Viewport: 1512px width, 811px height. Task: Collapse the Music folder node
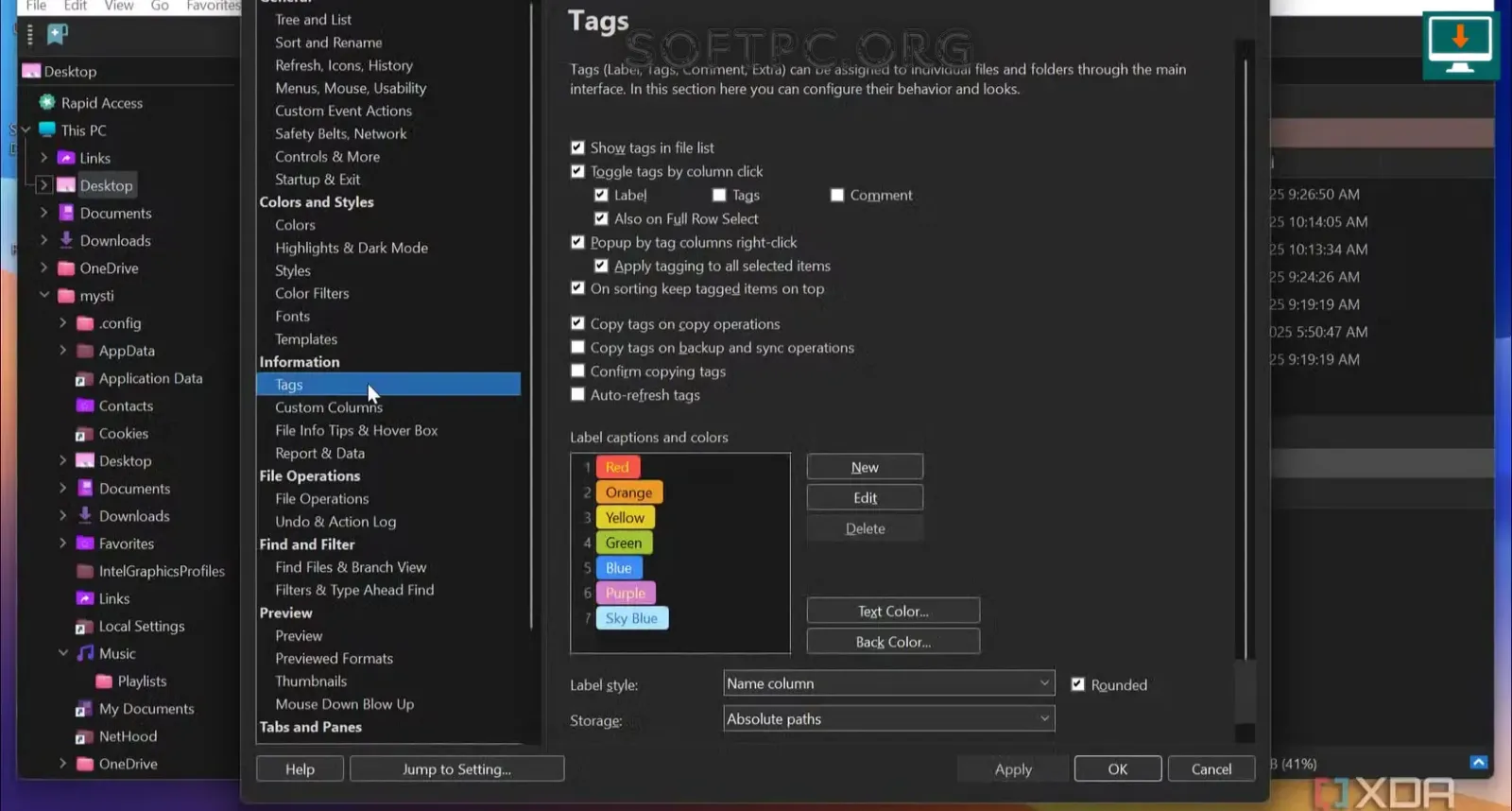tap(63, 653)
